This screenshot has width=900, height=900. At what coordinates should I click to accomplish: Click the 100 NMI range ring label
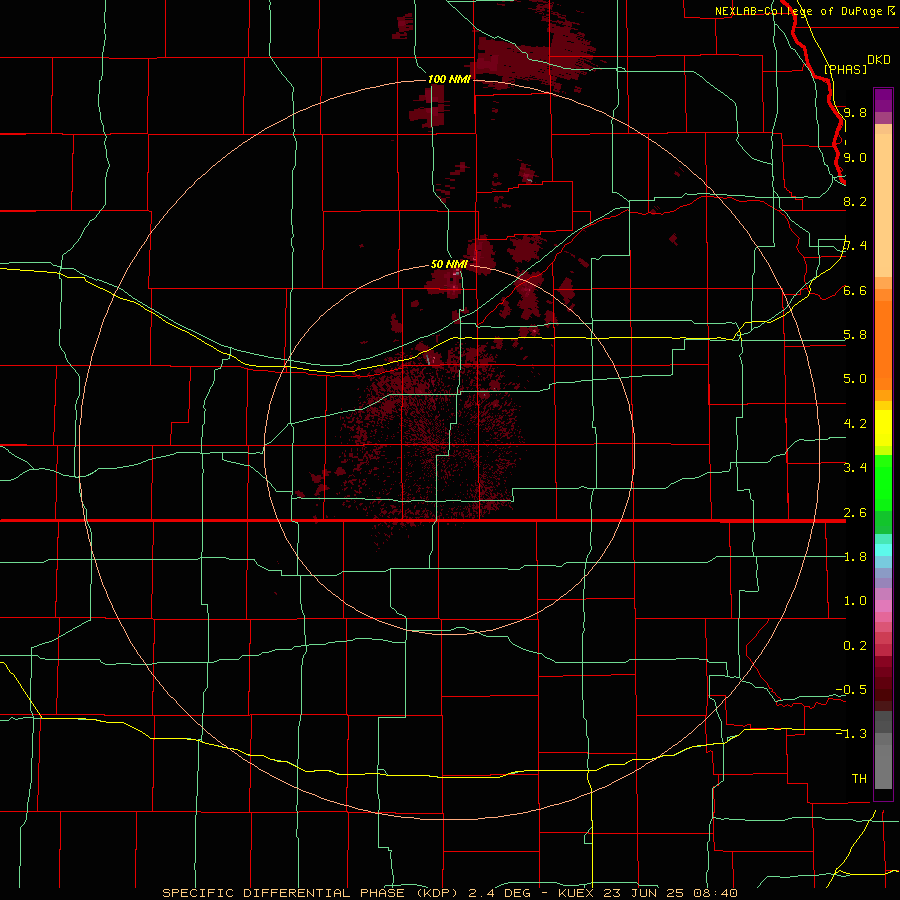point(449,79)
